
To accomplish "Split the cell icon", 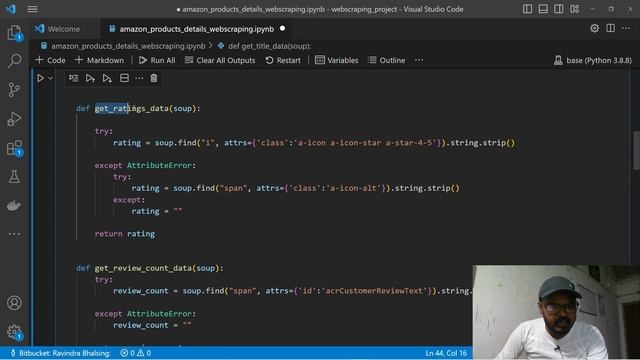I will pos(124,78).
